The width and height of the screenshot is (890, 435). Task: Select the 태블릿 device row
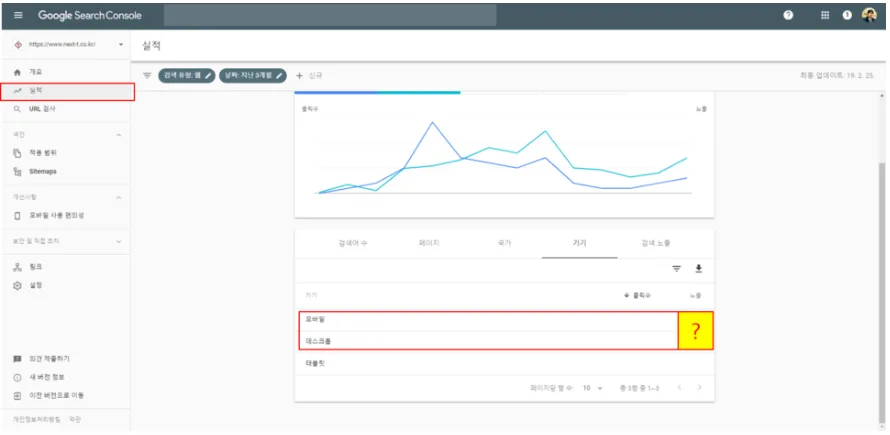click(316, 363)
